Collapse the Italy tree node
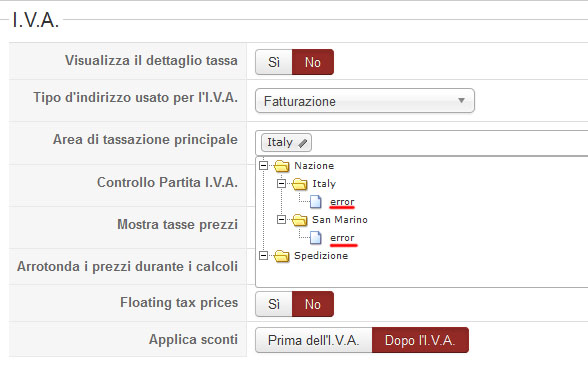The height and width of the screenshot is (376, 588). (281, 183)
